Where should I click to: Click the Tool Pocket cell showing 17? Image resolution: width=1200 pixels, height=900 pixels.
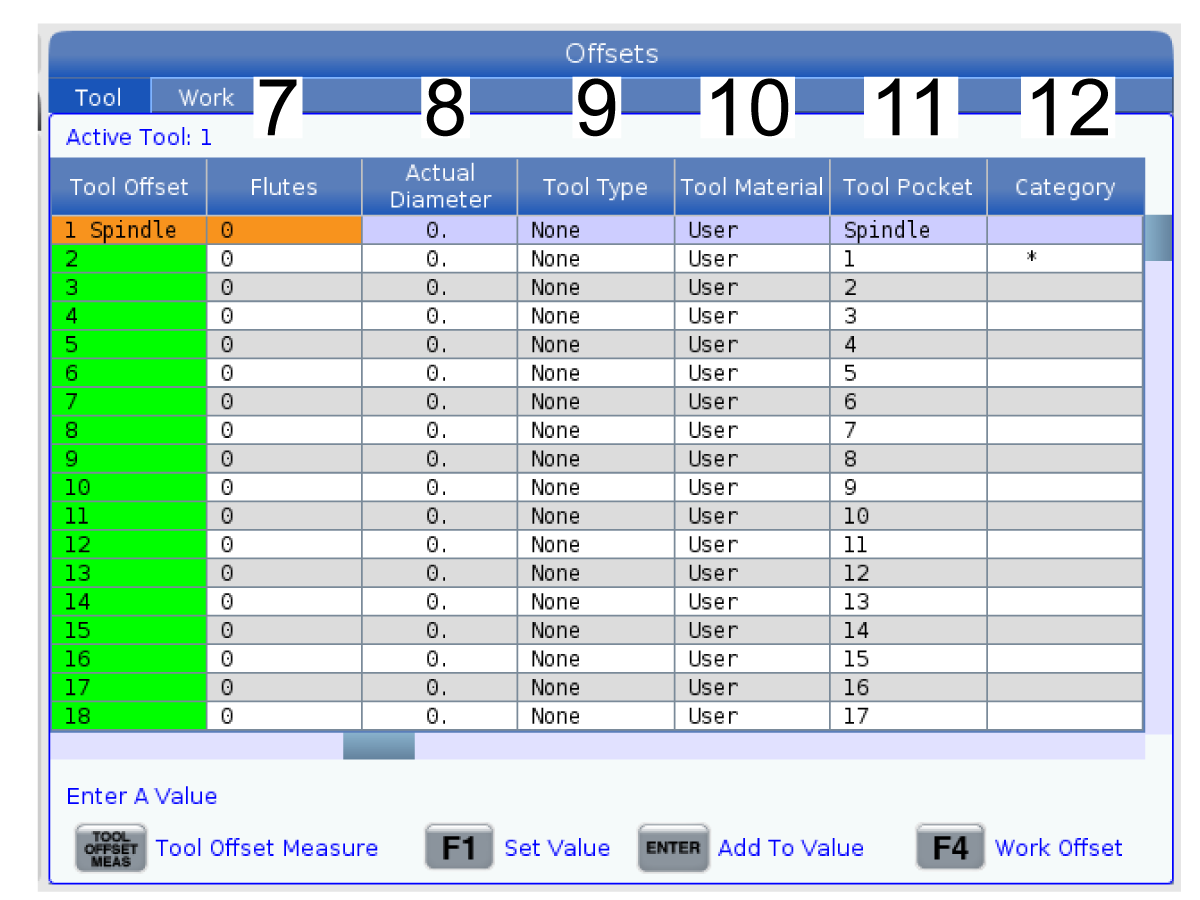point(908,716)
